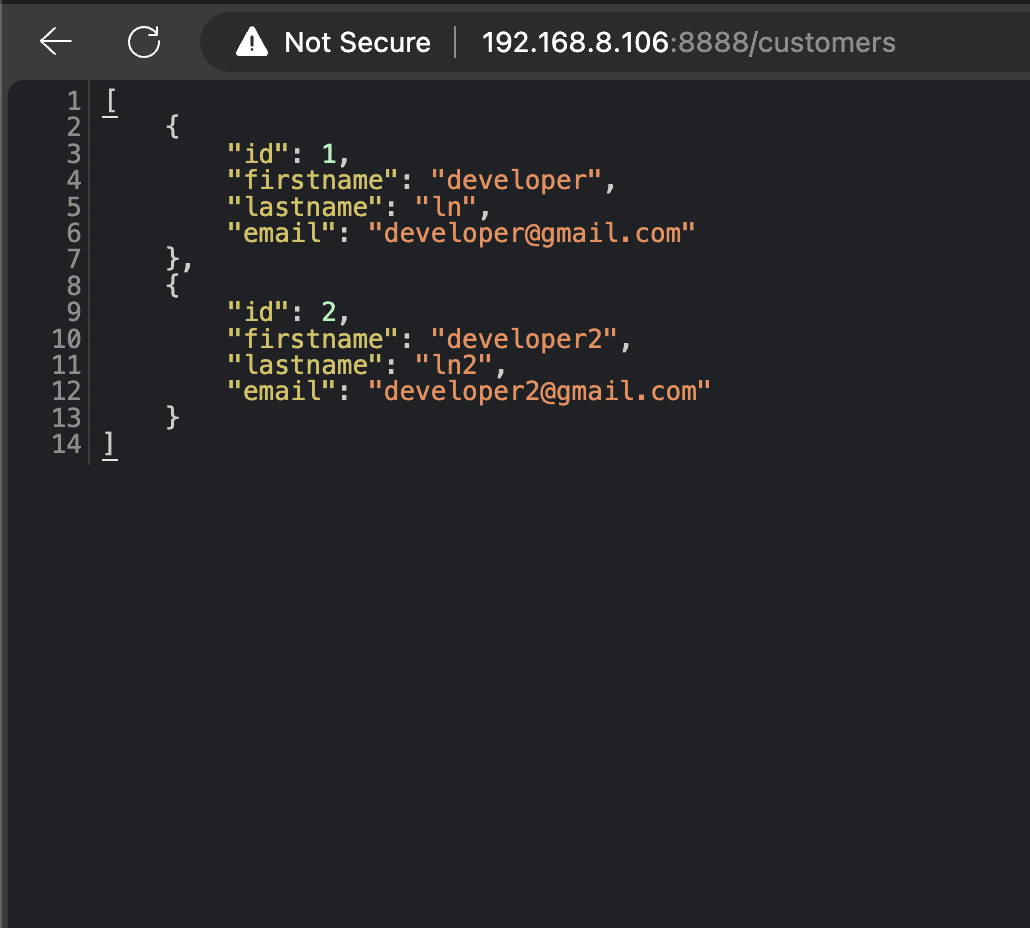Image resolution: width=1030 pixels, height=928 pixels.
Task: Click the id value 2
Action: click(329, 312)
